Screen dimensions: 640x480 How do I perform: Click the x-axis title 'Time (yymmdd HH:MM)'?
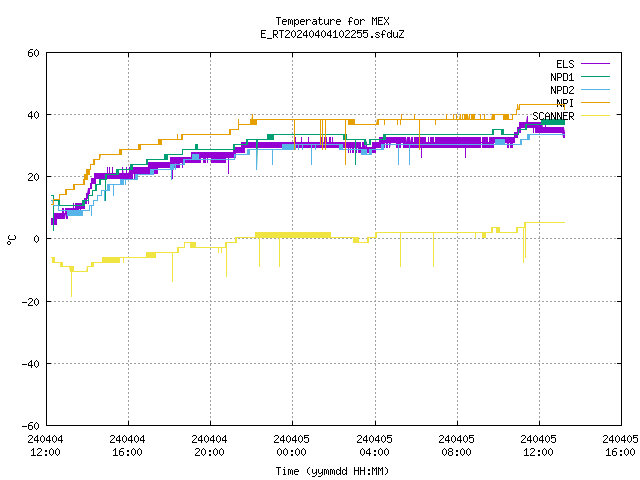pos(332,471)
